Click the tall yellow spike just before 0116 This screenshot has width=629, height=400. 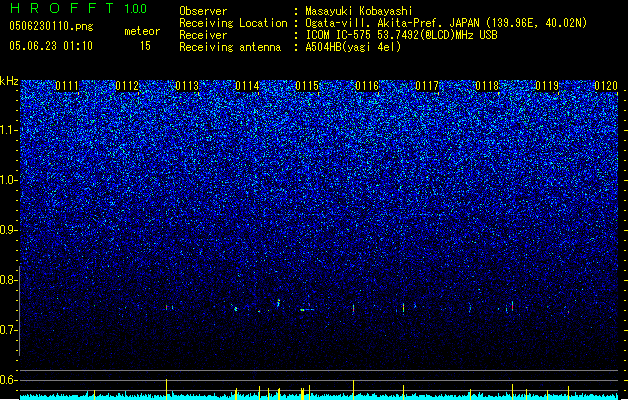click(353, 390)
